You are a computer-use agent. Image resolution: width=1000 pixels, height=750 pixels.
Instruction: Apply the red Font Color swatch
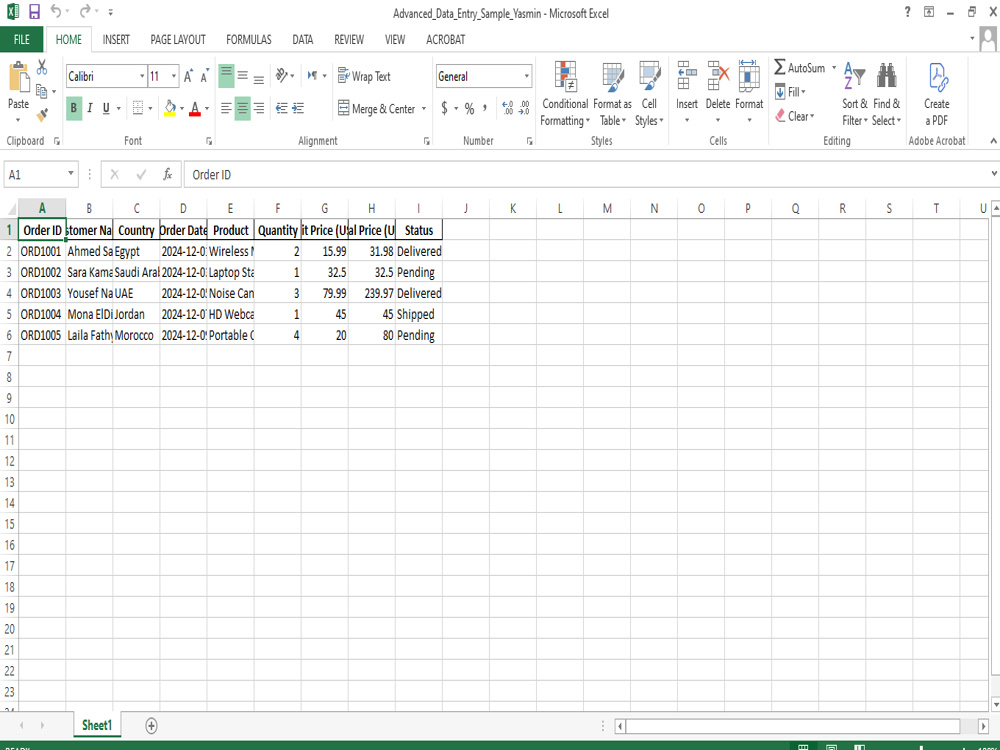click(195, 108)
